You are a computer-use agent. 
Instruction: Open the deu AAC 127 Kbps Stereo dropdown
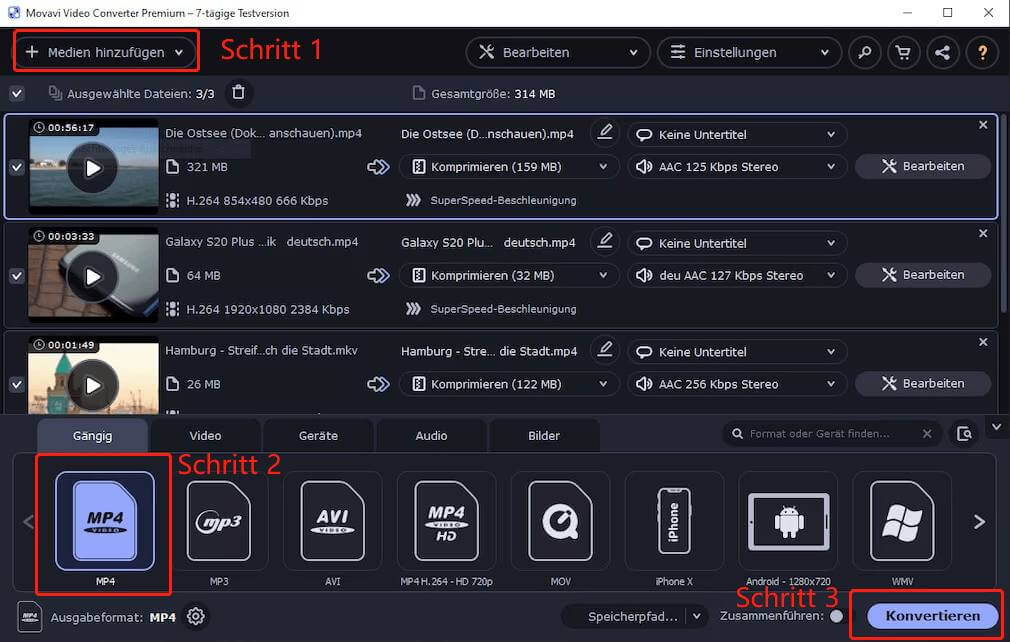pos(737,275)
